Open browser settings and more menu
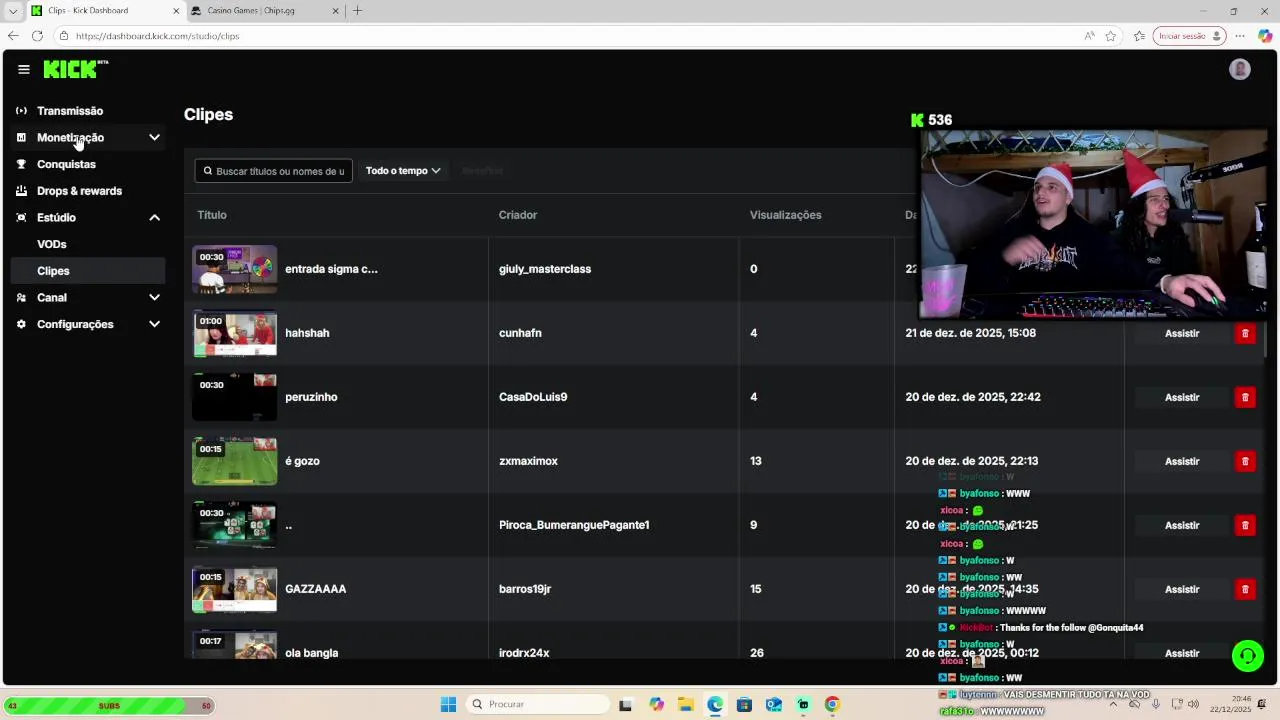1280x720 pixels. click(x=1240, y=36)
